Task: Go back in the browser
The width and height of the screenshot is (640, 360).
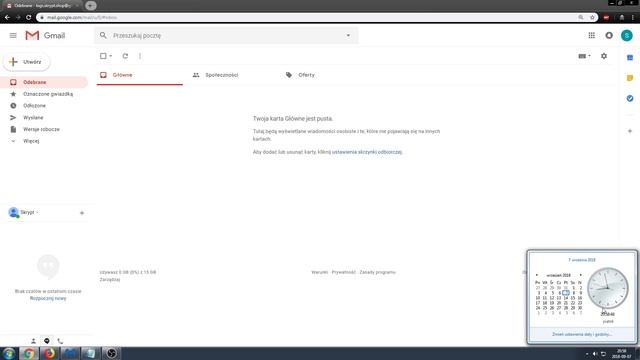Action: tap(7, 18)
